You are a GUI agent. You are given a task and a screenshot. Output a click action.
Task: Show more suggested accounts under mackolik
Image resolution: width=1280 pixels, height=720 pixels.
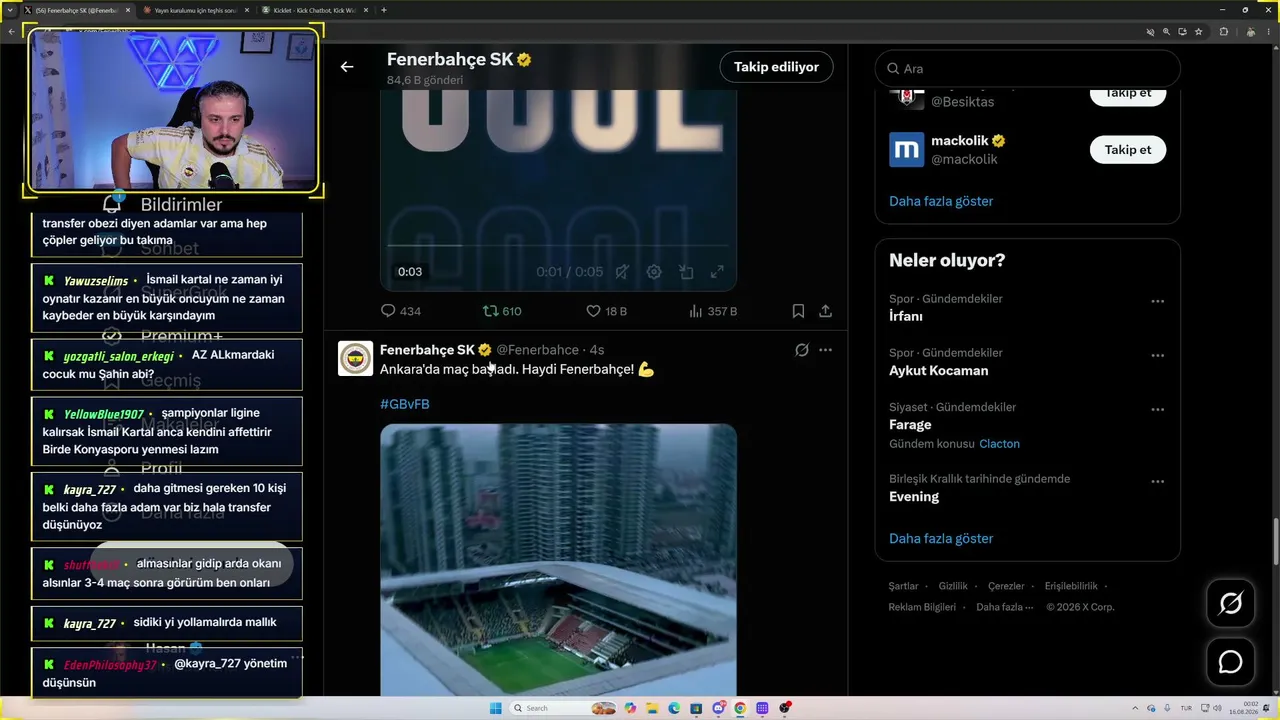[x=941, y=201]
